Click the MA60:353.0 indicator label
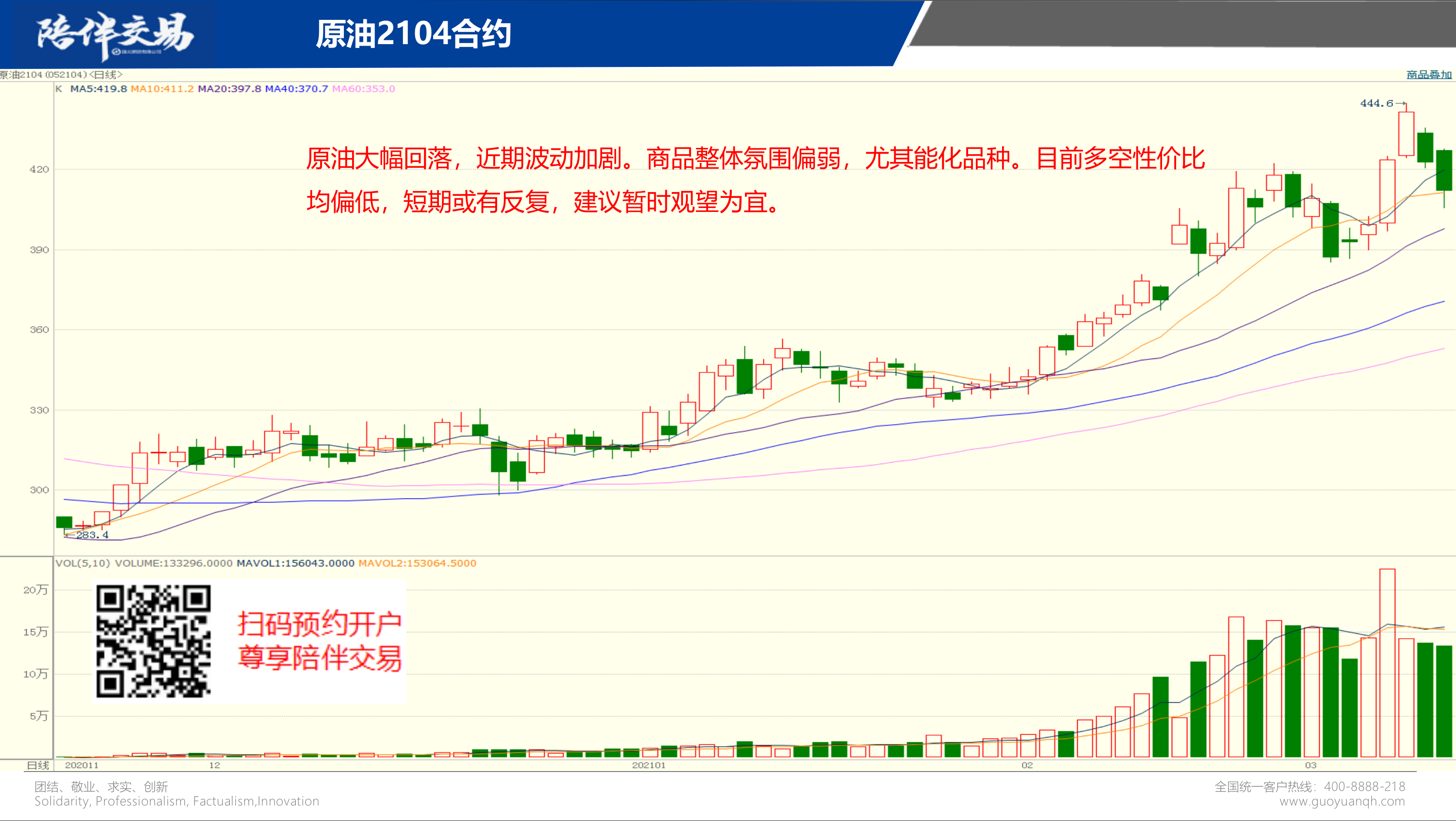1456x821 pixels. pos(363,89)
